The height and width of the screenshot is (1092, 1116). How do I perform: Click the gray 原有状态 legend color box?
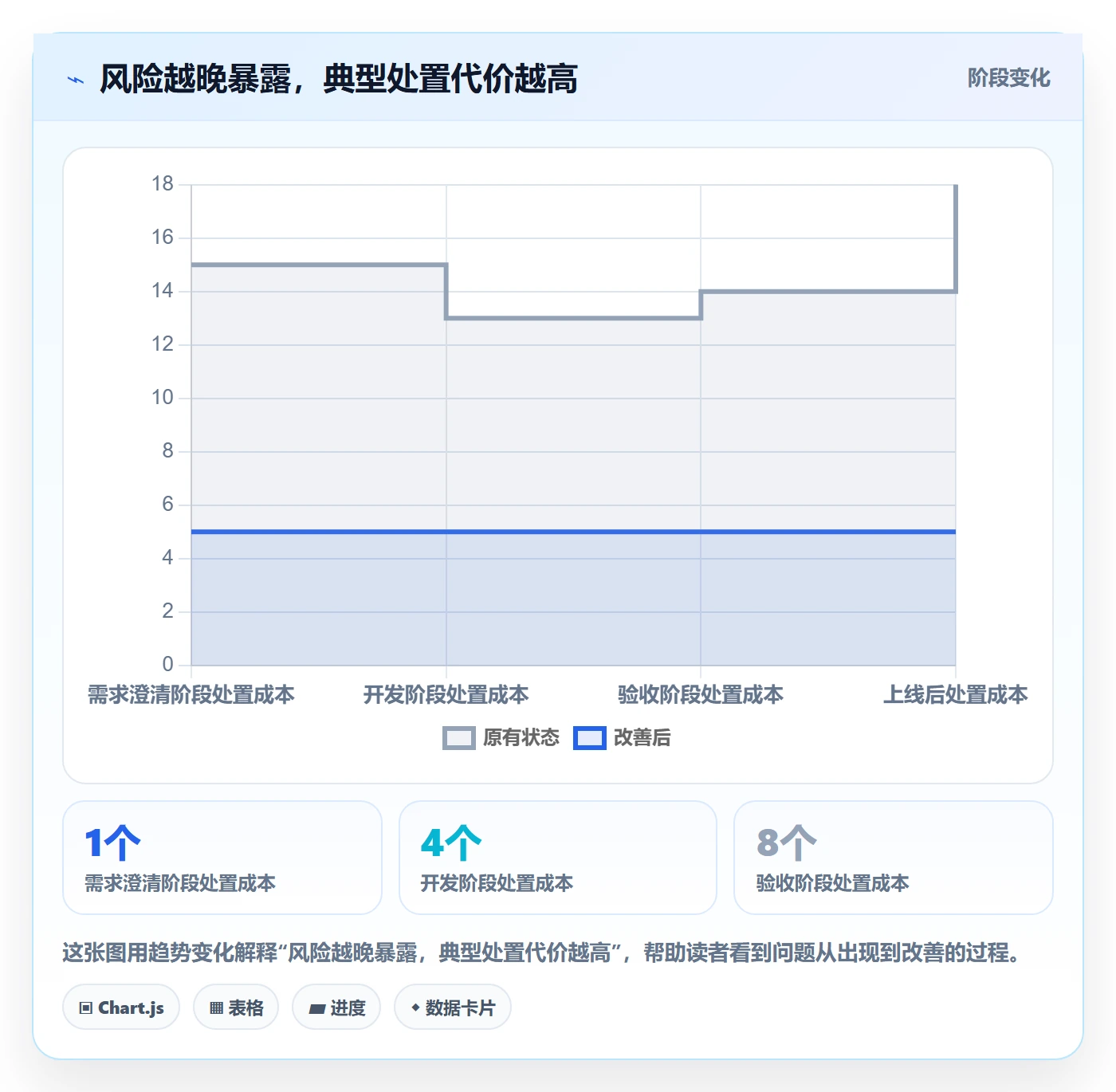tap(459, 738)
